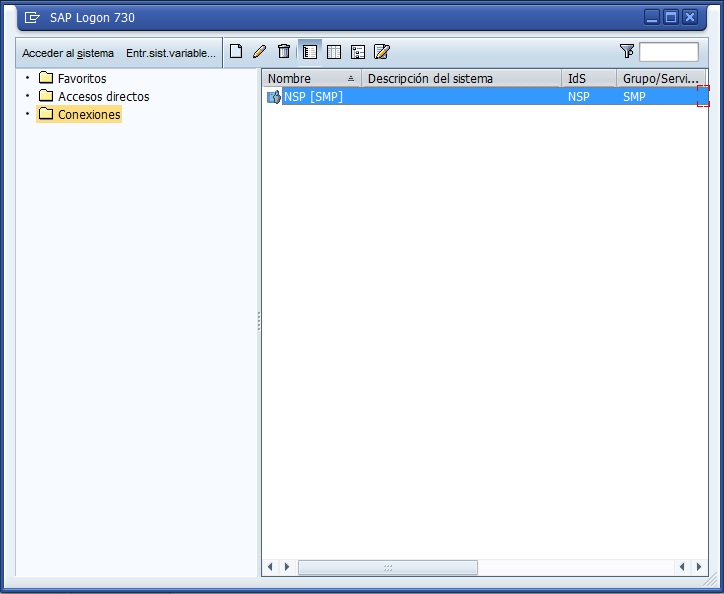Click the horizontal scrollbar thumb

click(x=388, y=567)
